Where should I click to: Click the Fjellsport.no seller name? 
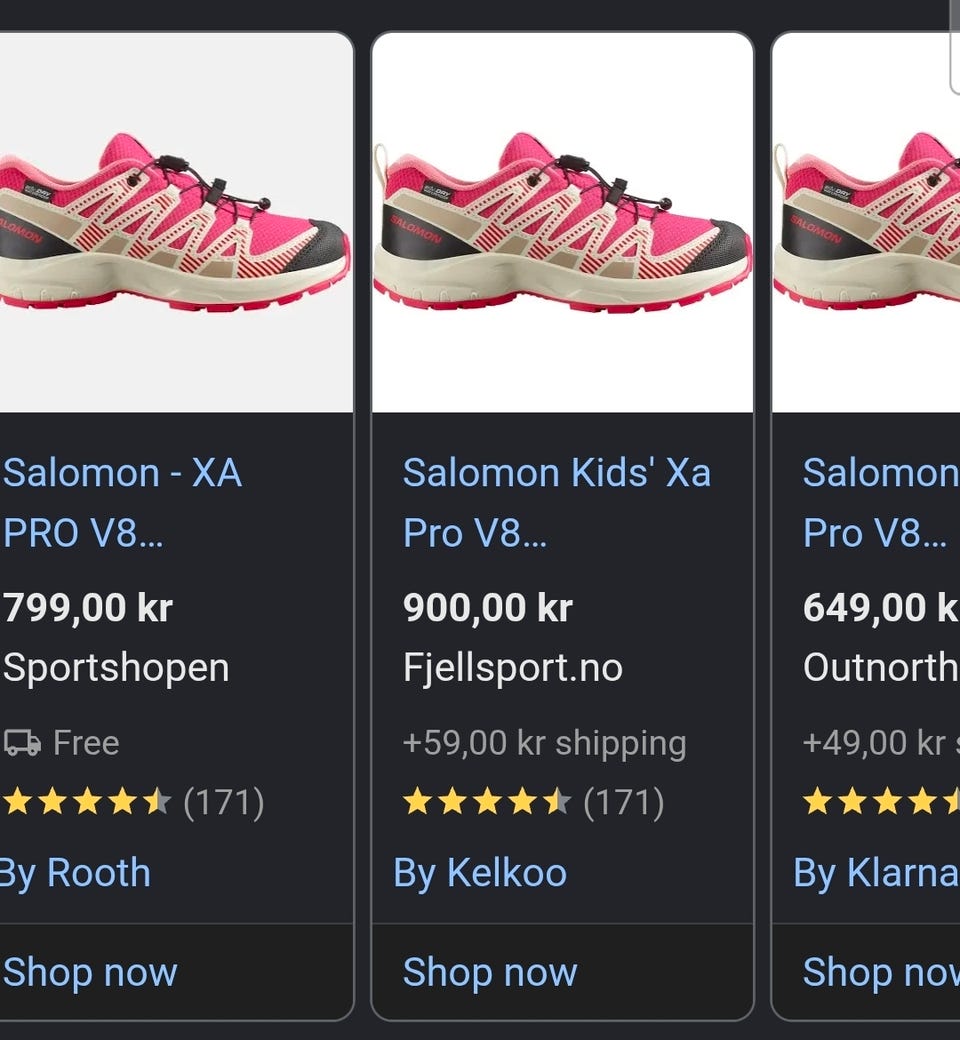tap(513, 667)
